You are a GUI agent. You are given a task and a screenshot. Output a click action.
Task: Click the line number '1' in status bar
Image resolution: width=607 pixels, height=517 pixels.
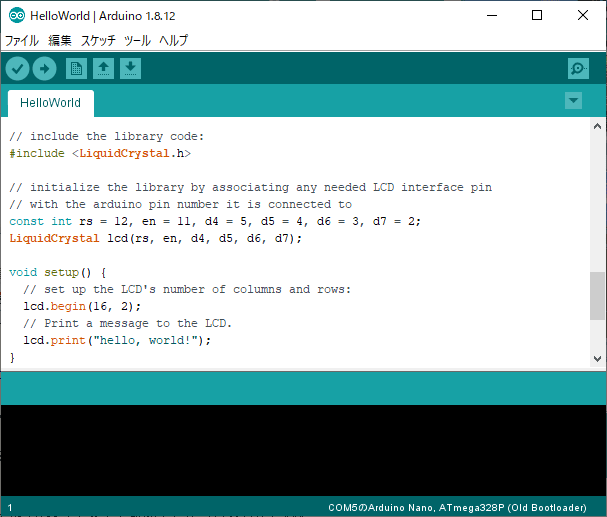pyautogui.click(x=10, y=508)
